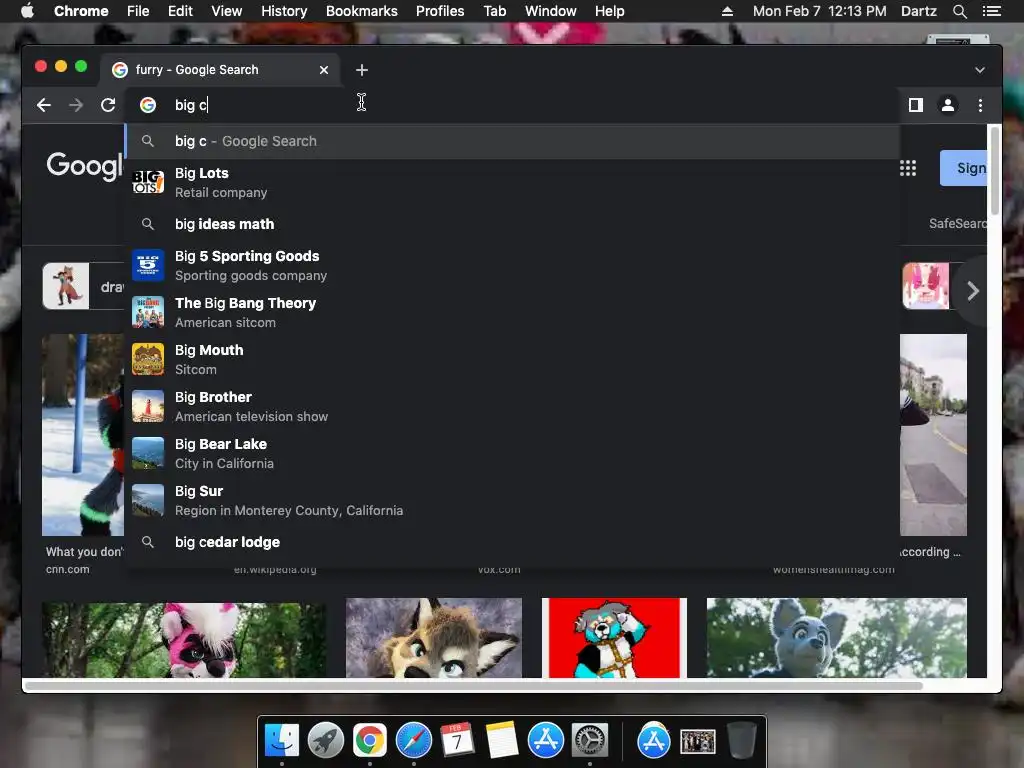
Task: Close the furry - Google Search tab
Action: click(x=324, y=70)
